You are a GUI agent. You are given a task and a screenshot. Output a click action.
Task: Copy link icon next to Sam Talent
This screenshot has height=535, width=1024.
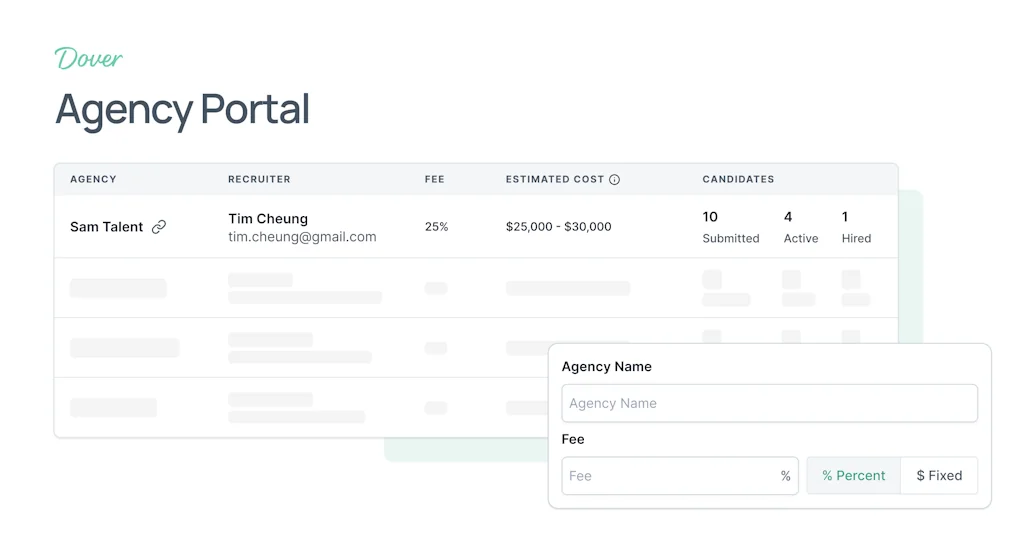point(159,227)
